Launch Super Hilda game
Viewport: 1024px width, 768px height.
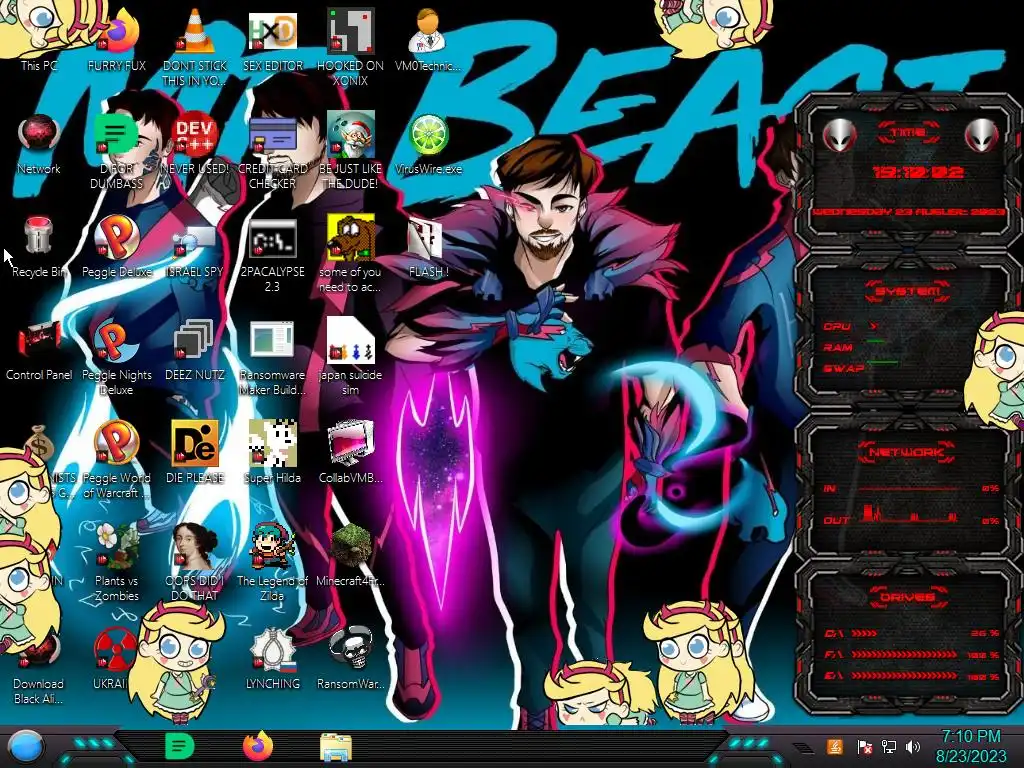coord(272,452)
